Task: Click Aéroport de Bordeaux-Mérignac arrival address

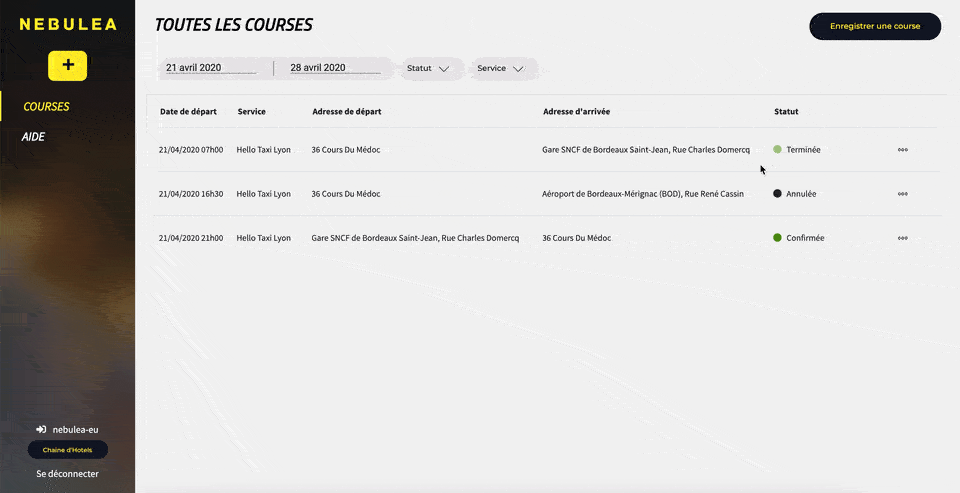Action: click(x=643, y=194)
